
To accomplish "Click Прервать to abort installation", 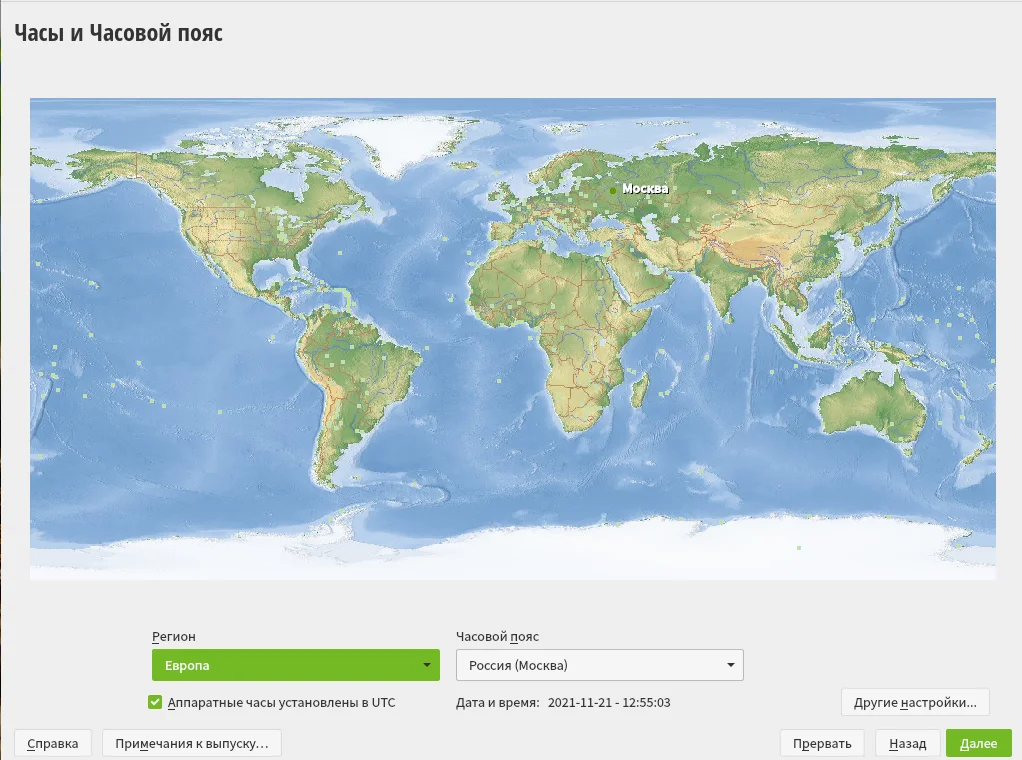I will [x=822, y=743].
